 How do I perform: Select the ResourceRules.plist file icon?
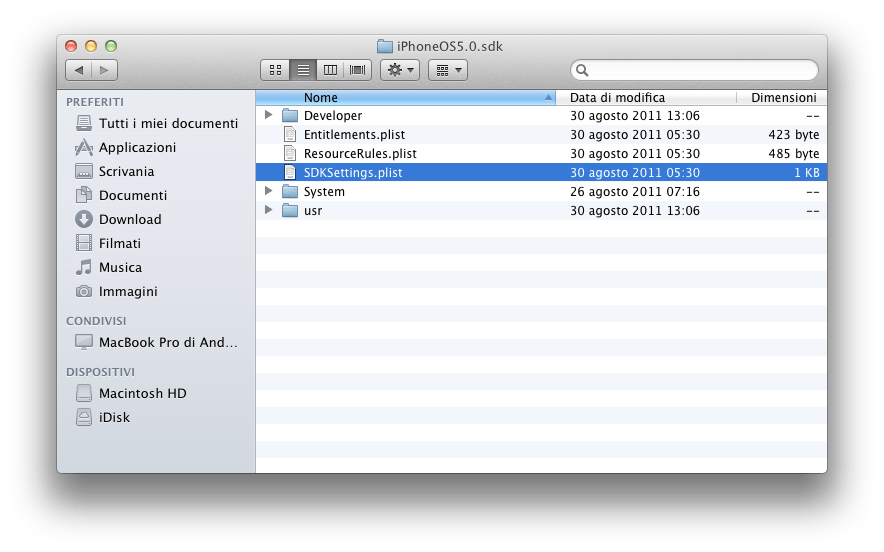pos(290,153)
